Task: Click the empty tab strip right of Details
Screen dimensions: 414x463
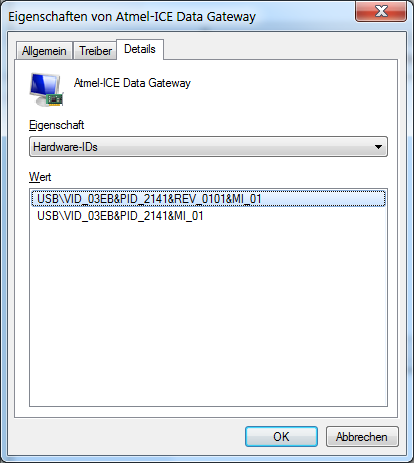Action: click(280, 50)
